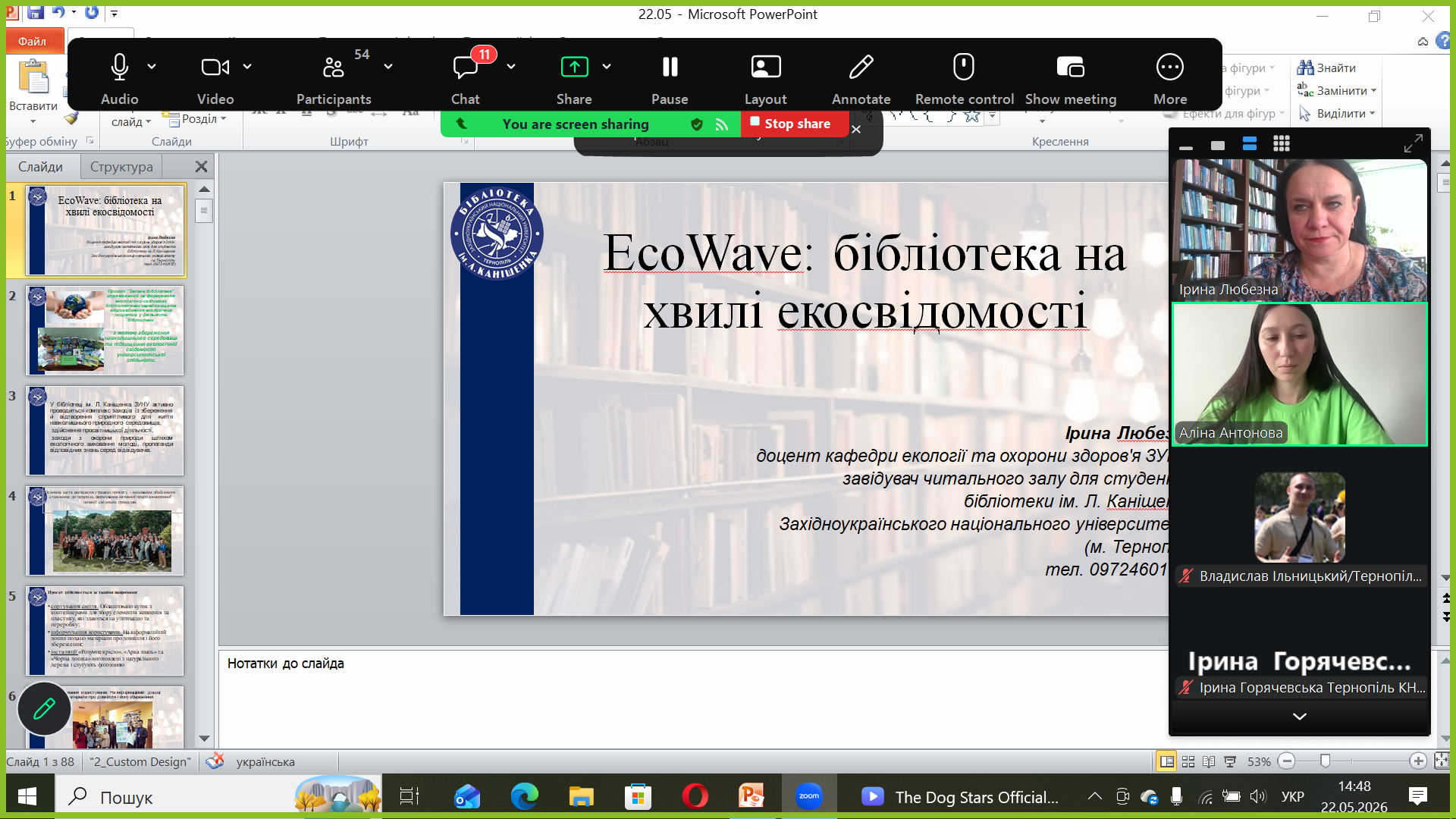The image size is (1456, 819).
Task: Open the More options menu
Action: [1170, 67]
